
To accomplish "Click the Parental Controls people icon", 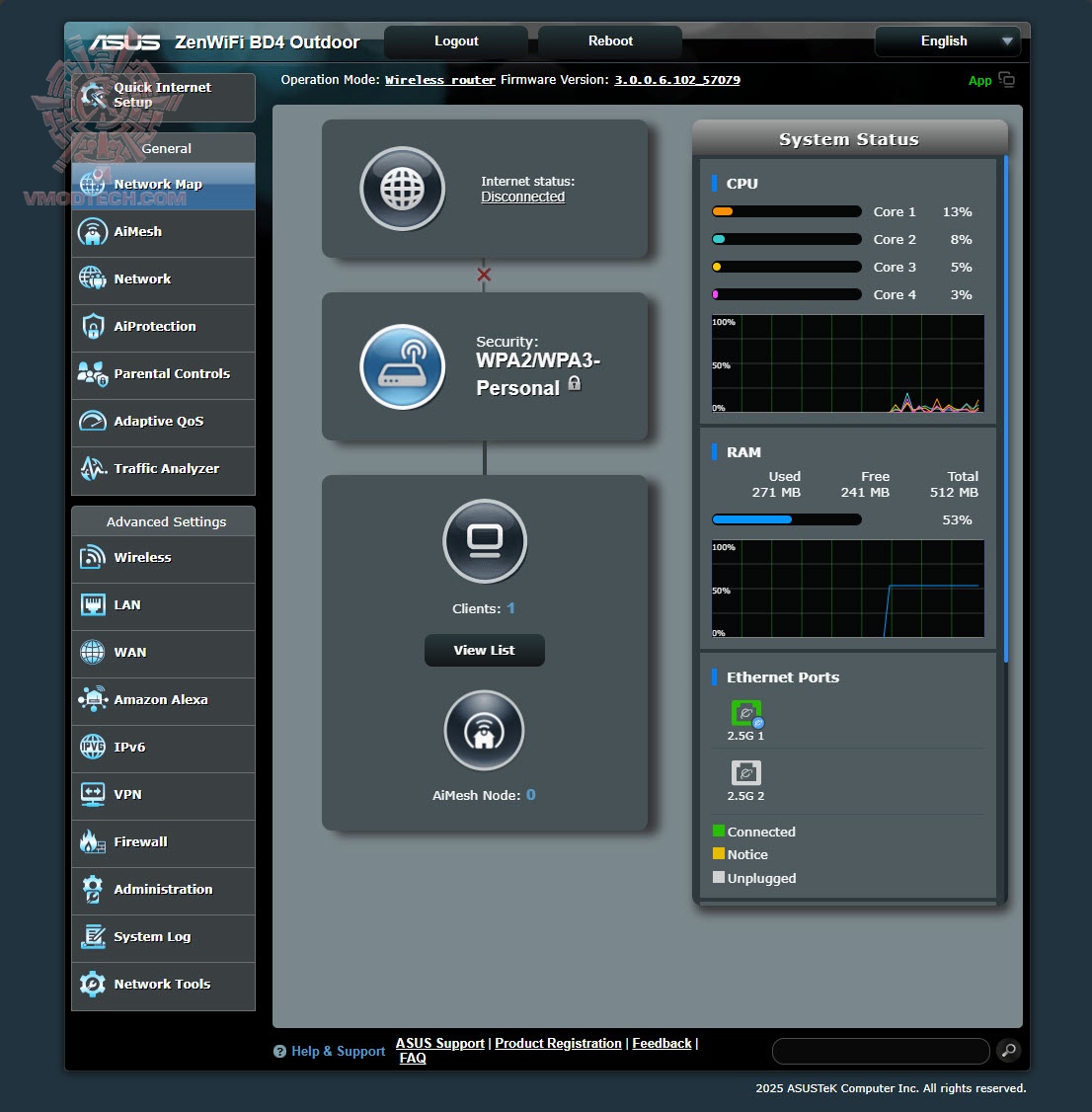I will click(93, 373).
